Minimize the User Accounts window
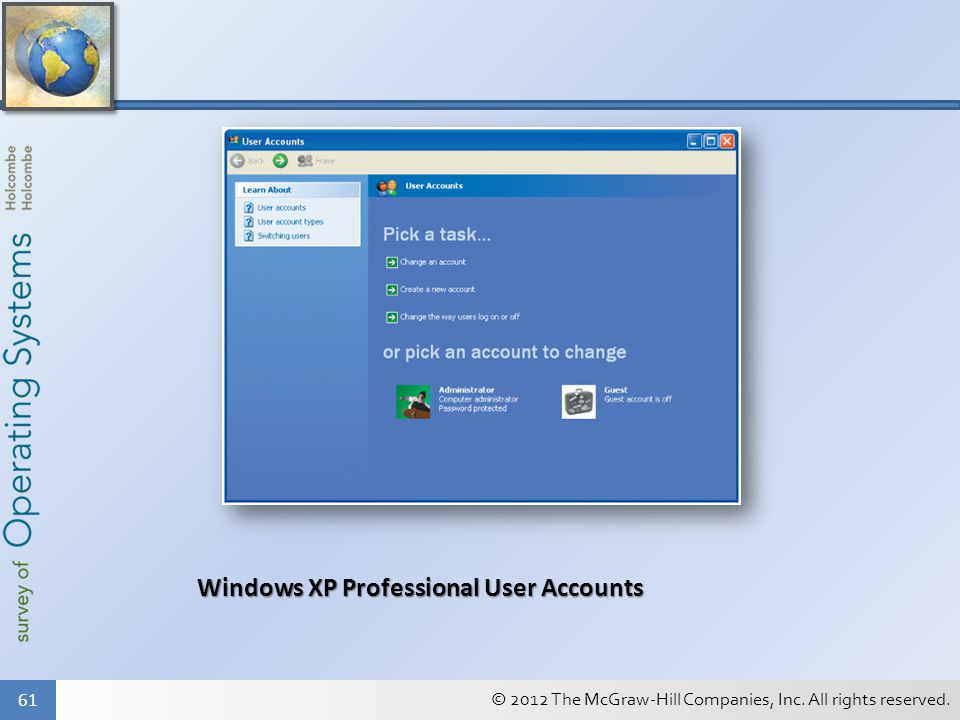960x720 pixels. (694, 141)
